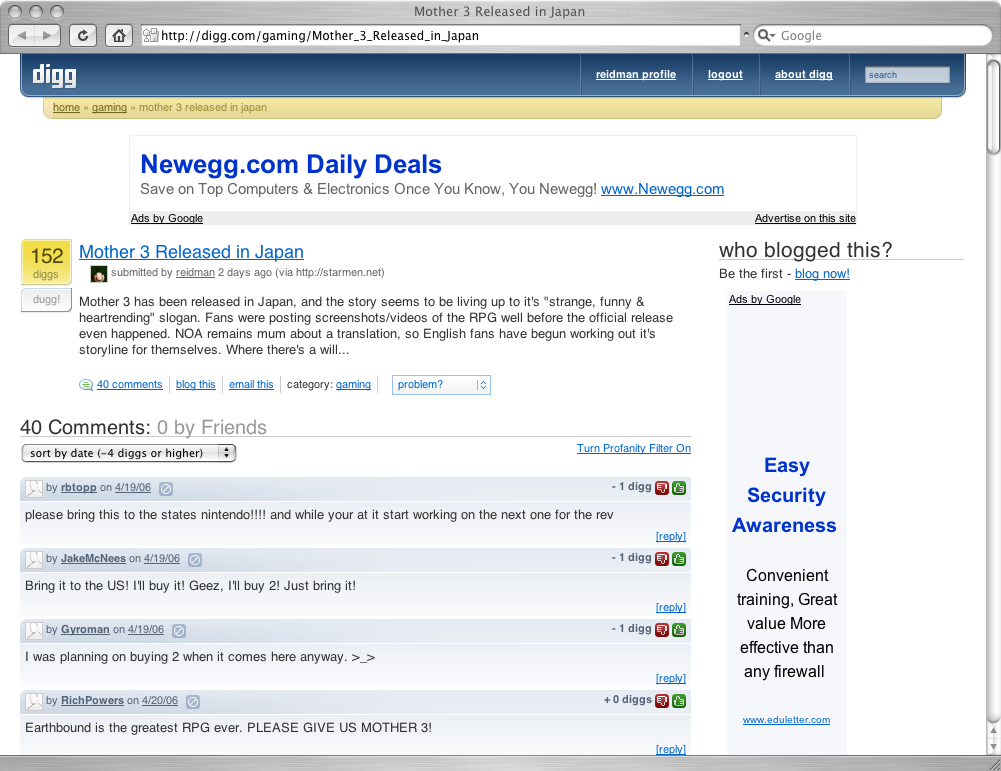The width and height of the screenshot is (1001, 771).
Task: Click rbtopp's comment avatar placeholder
Action: (x=34, y=489)
